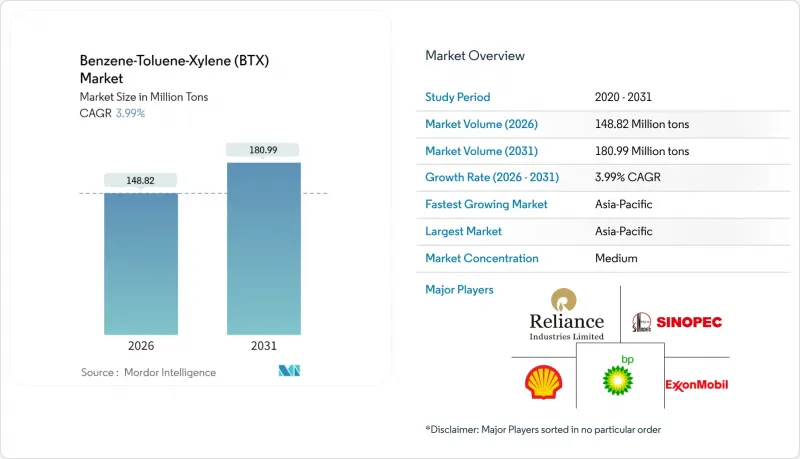Click the Mordor Intelligence logo icon
The image size is (800, 459).
point(289,372)
